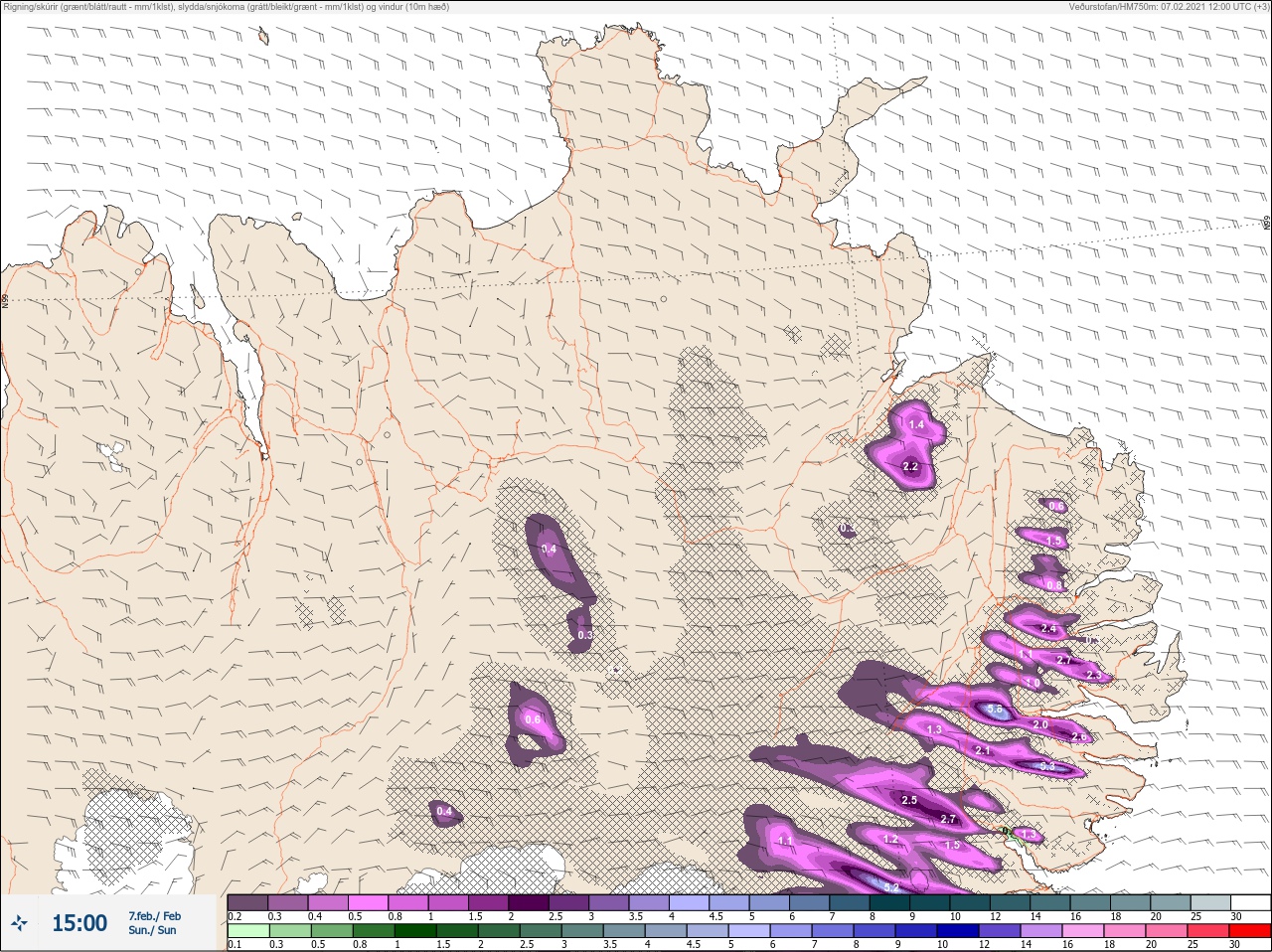Click the 2.4 snowfall value label
Screen dimensions: 1272x952
(x=1047, y=629)
